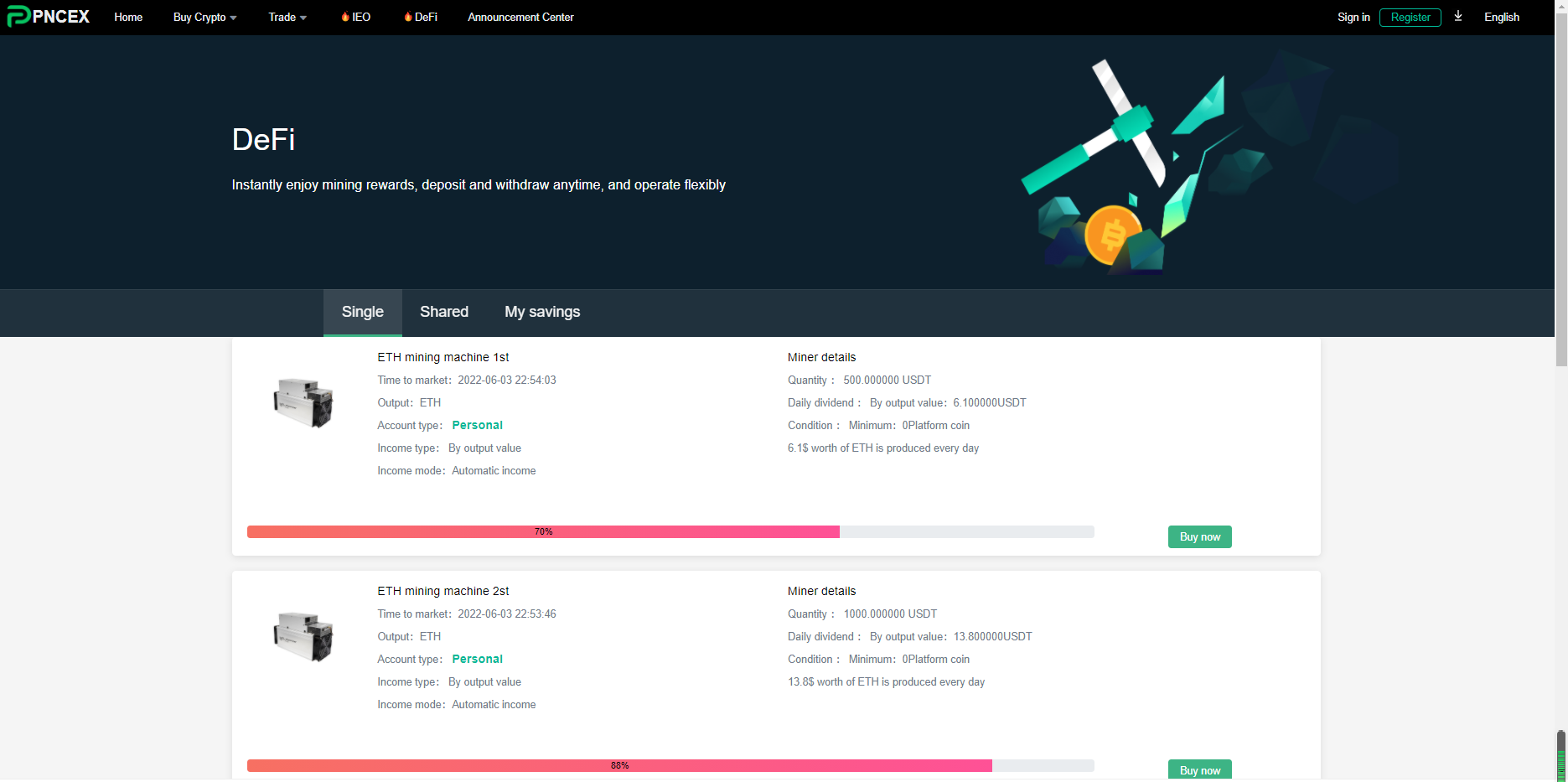
Task: Buy now the ETH mining machine 1st
Action: pyautogui.click(x=1199, y=536)
